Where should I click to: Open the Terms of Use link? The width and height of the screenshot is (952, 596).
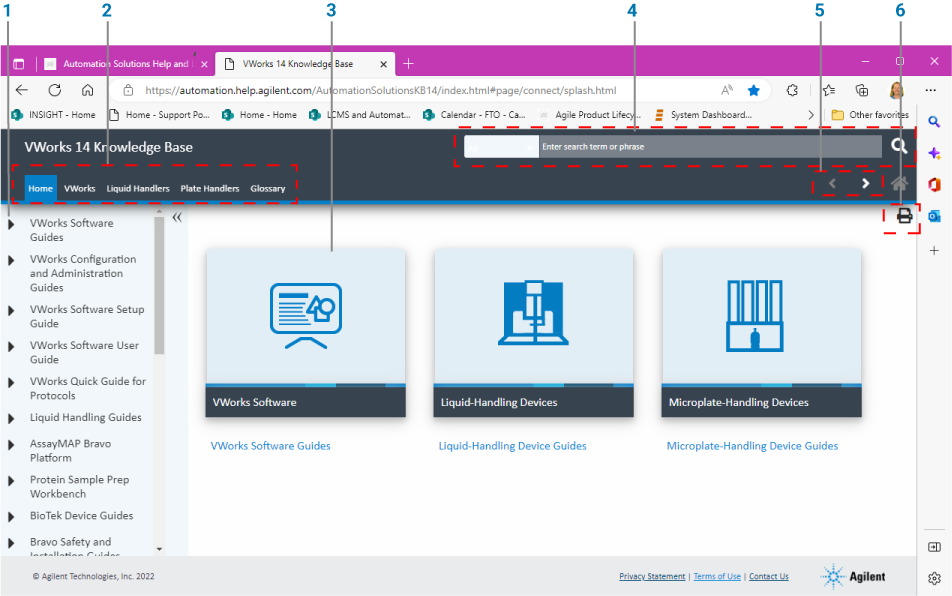tap(717, 576)
